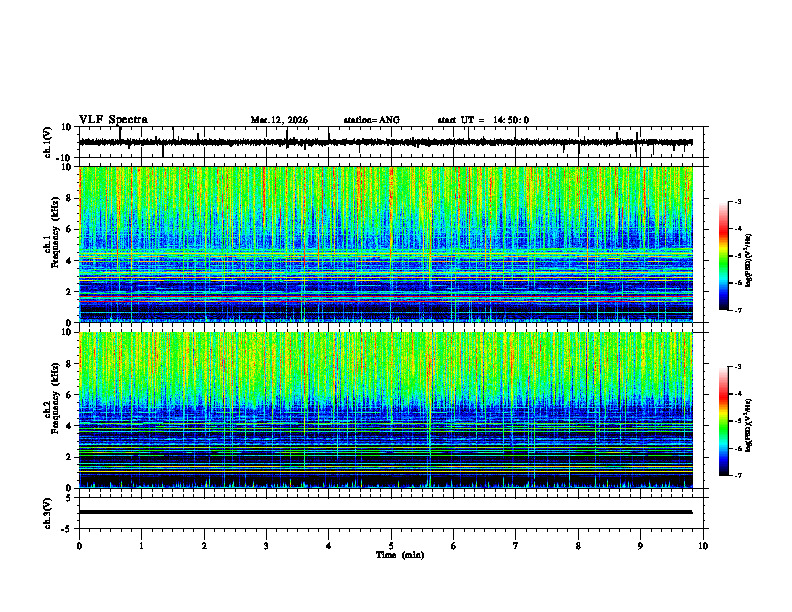Click the 'ch.1(V)' axis label at top

tap(48, 143)
